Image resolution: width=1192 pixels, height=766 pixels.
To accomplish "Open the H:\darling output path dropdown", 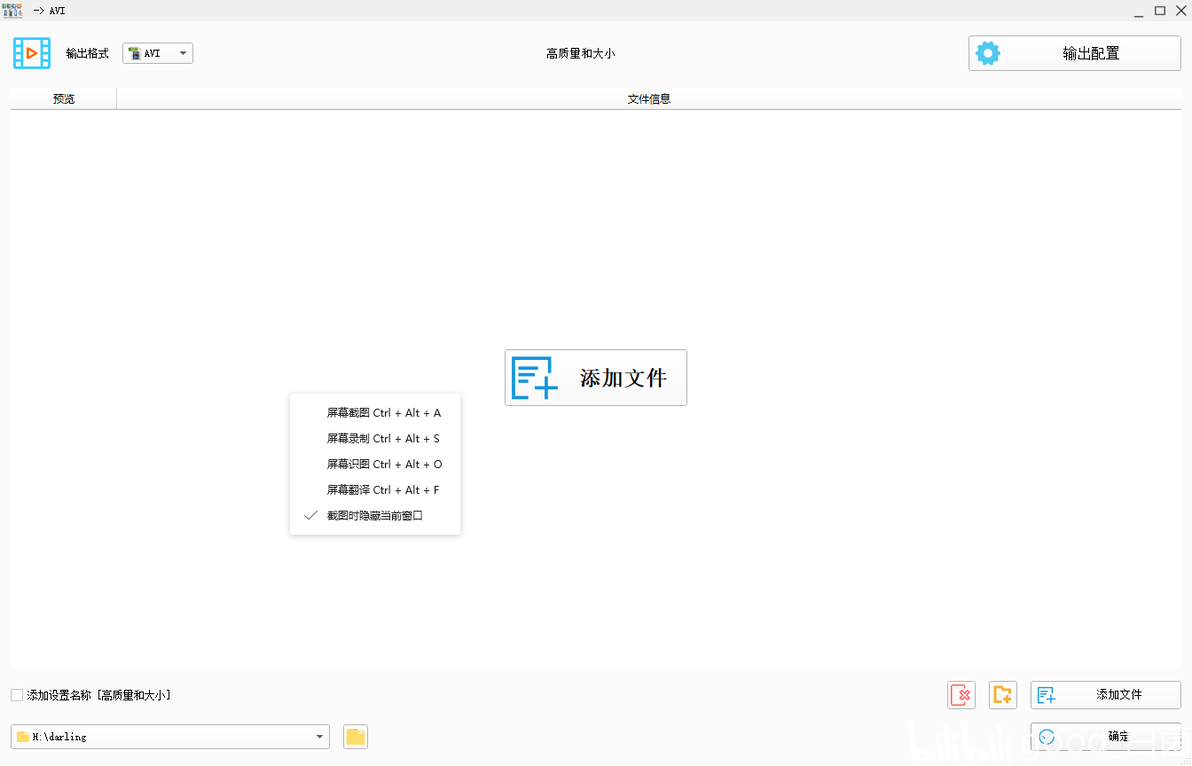I will [x=170, y=736].
